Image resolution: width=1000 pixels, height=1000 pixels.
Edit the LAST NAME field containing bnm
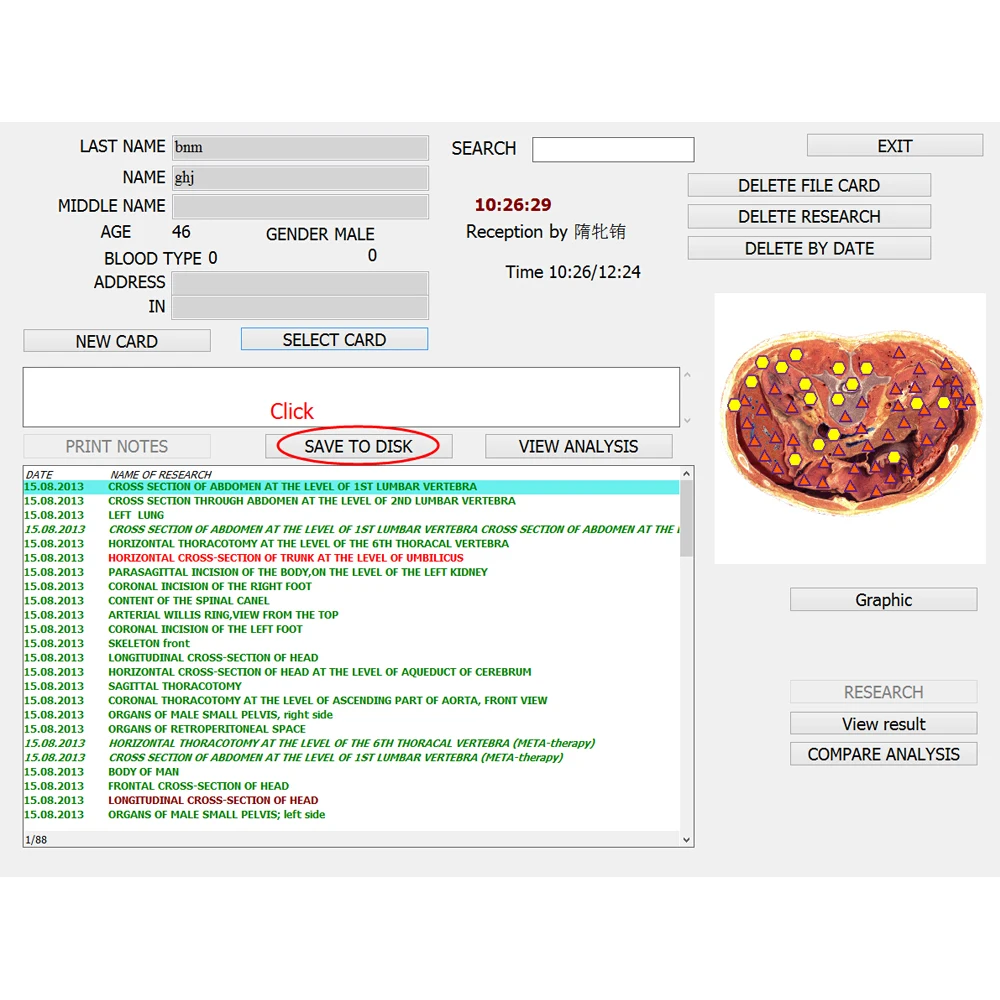[x=300, y=147]
